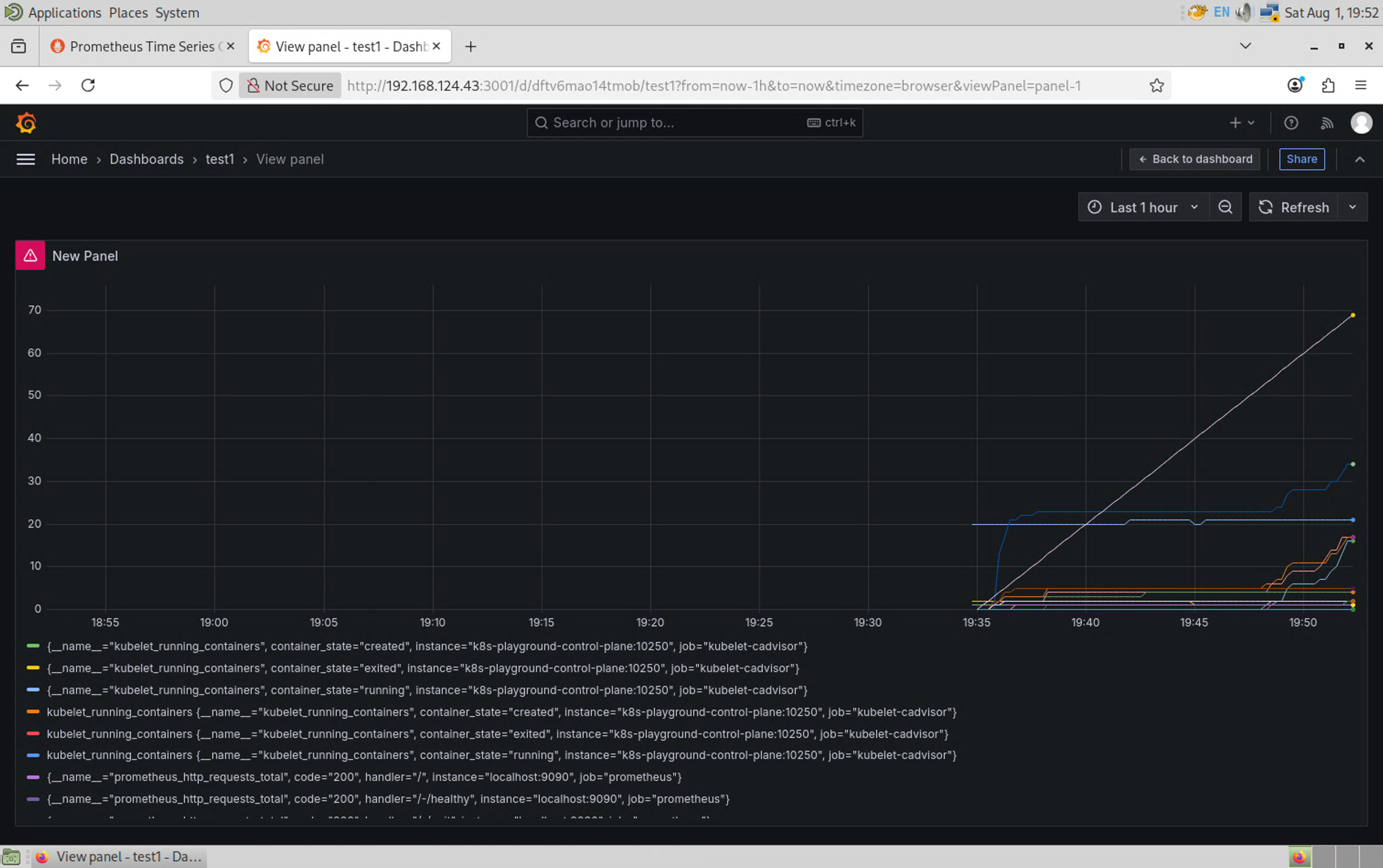Click the Not Secure site info badge
The height and width of the screenshot is (868, 1383).
point(290,86)
